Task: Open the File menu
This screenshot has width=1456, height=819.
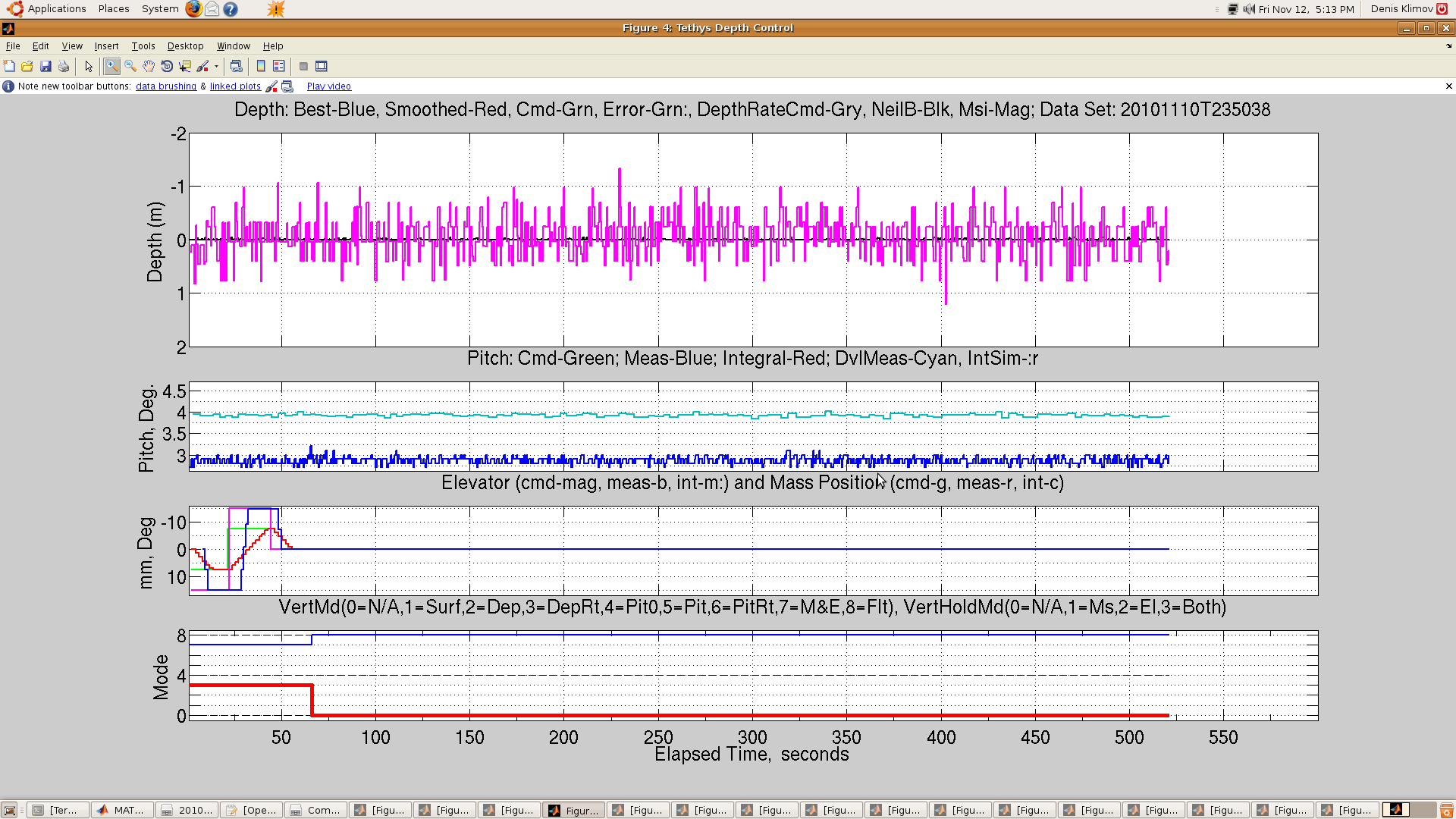Action: click(13, 46)
